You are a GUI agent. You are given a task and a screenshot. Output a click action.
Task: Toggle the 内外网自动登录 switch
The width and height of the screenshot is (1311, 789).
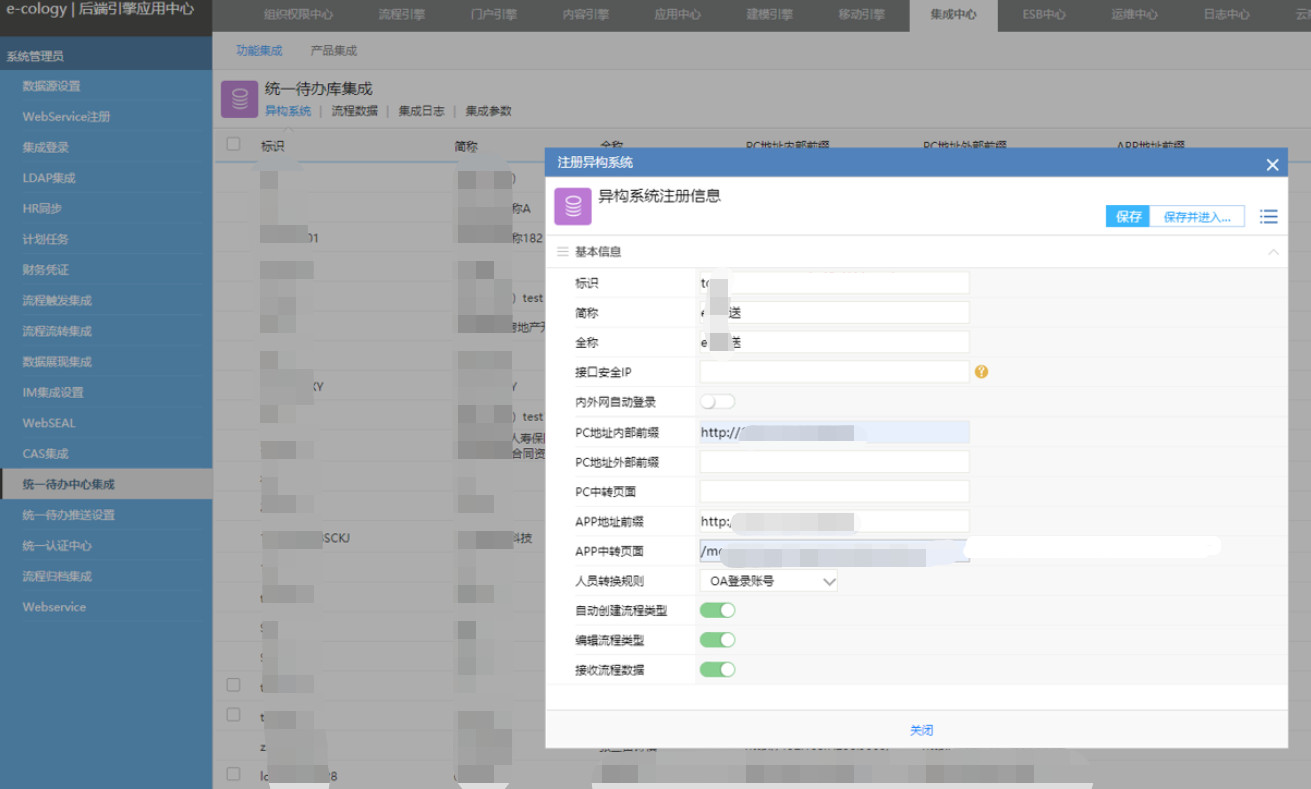717,402
